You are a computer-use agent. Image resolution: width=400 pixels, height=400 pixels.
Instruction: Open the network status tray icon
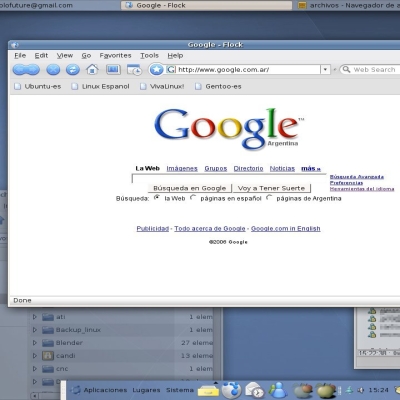[350, 390]
